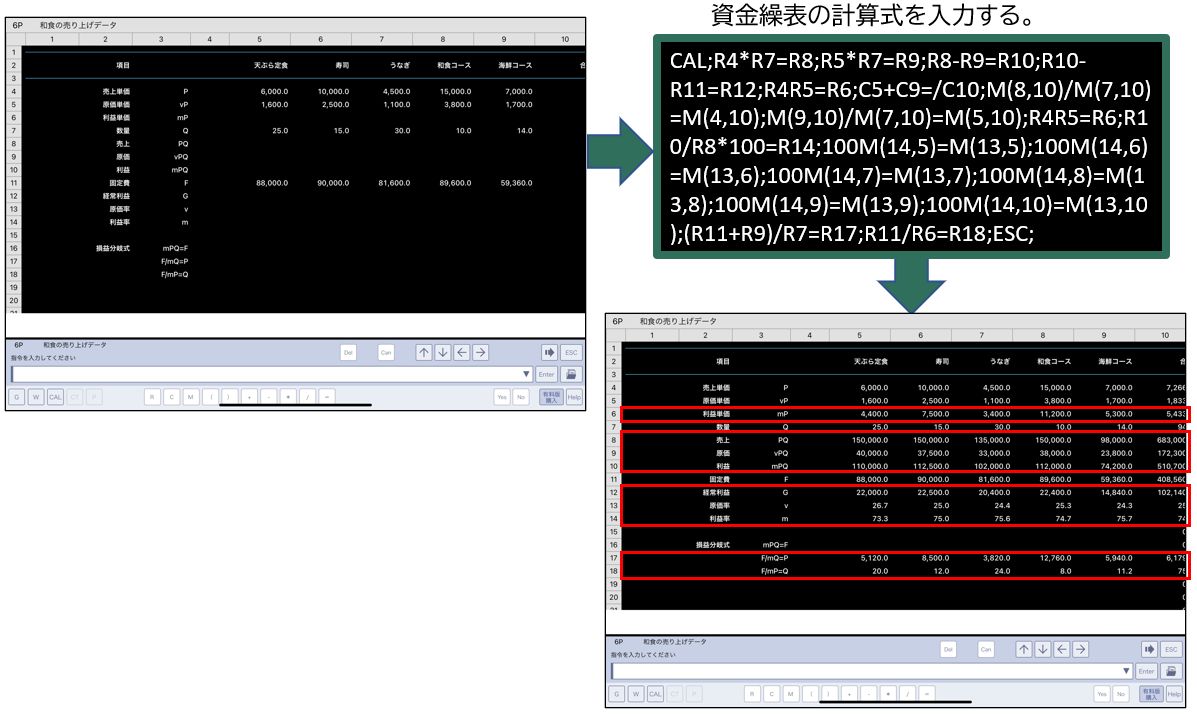Open Help in the results panel
Image resolution: width=1197 pixels, height=716 pixels.
pos(1173,693)
